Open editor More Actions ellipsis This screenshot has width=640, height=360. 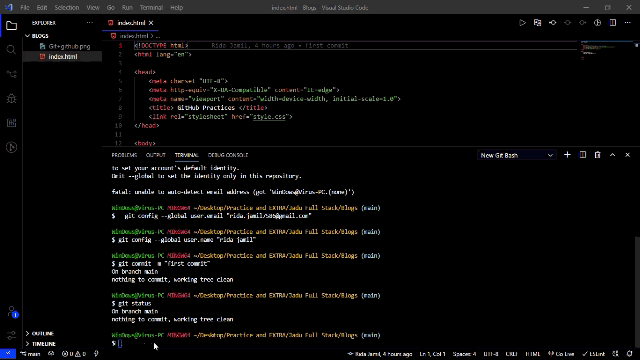pos(628,23)
